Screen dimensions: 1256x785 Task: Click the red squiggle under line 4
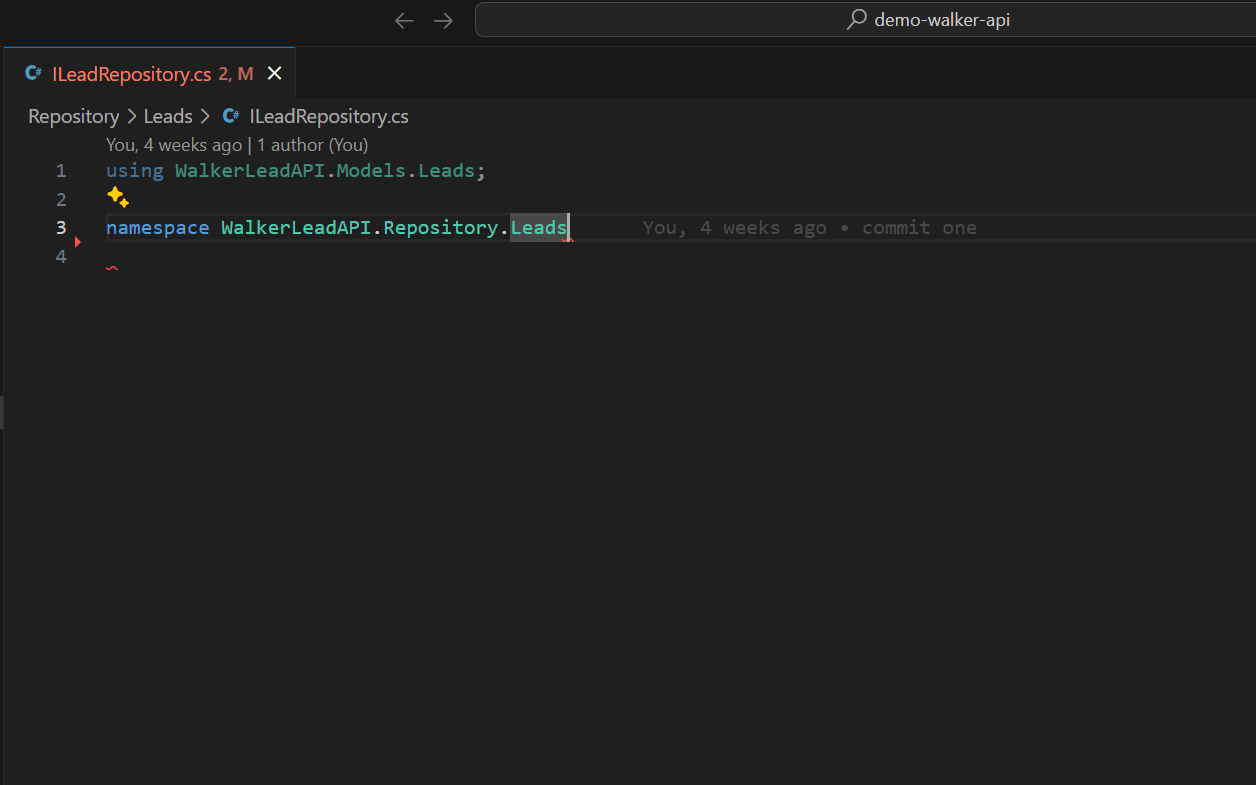pyautogui.click(x=112, y=268)
